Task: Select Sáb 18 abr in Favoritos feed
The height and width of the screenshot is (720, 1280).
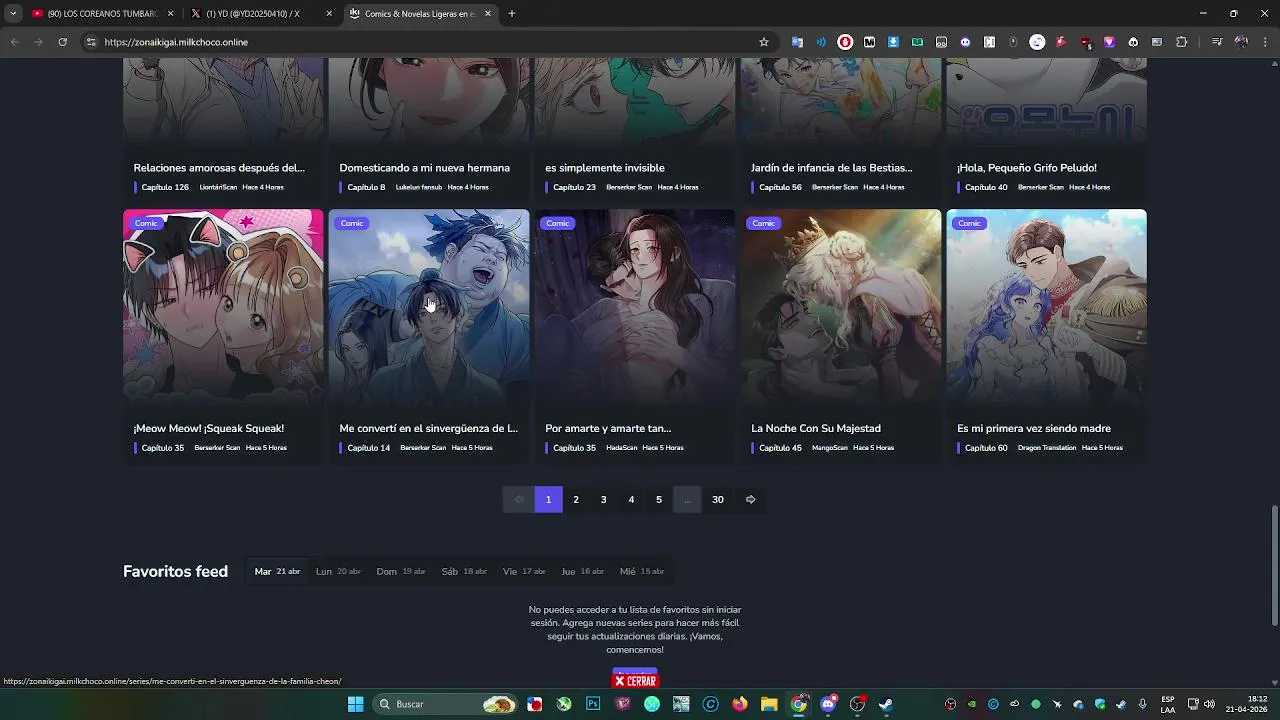Action: [x=464, y=571]
